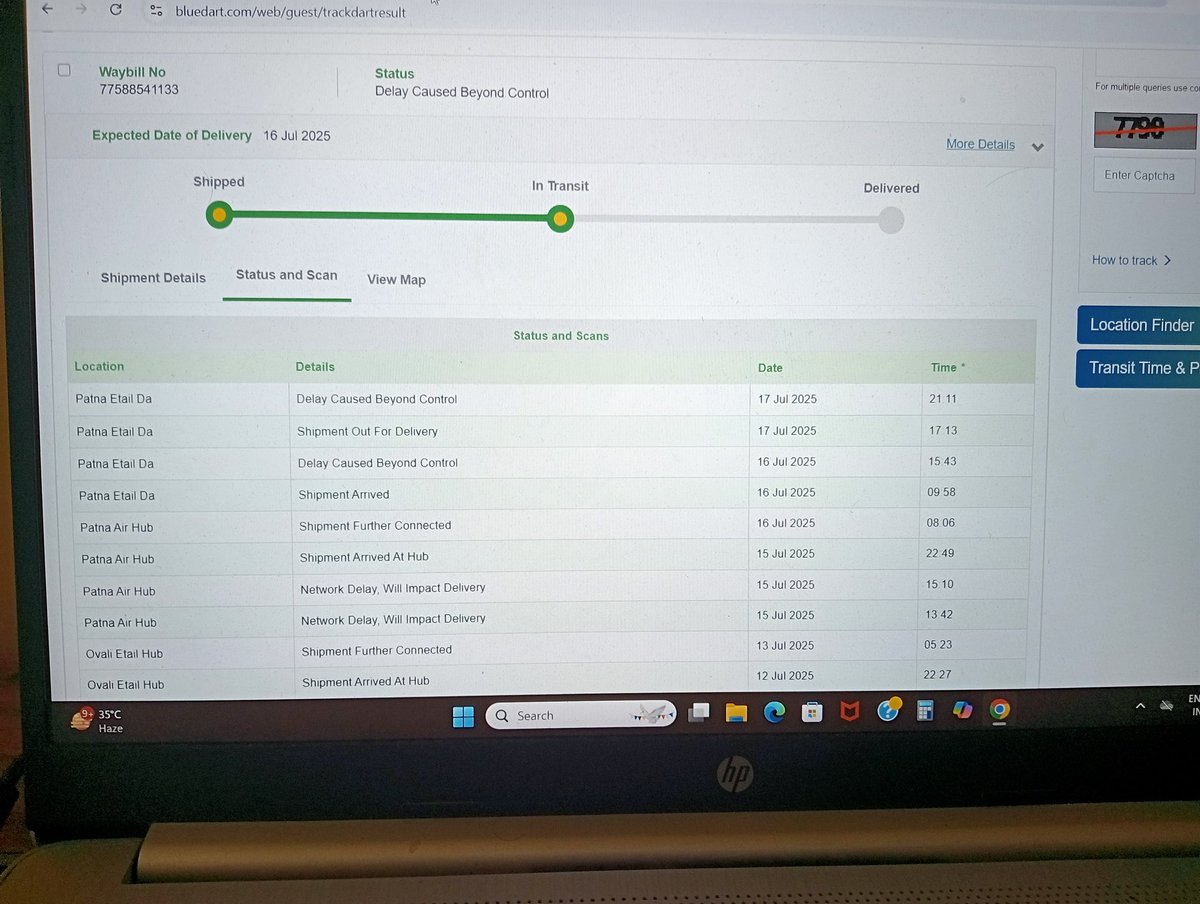Click the network icon in the system tray
1200x904 pixels.
[x=1166, y=705]
